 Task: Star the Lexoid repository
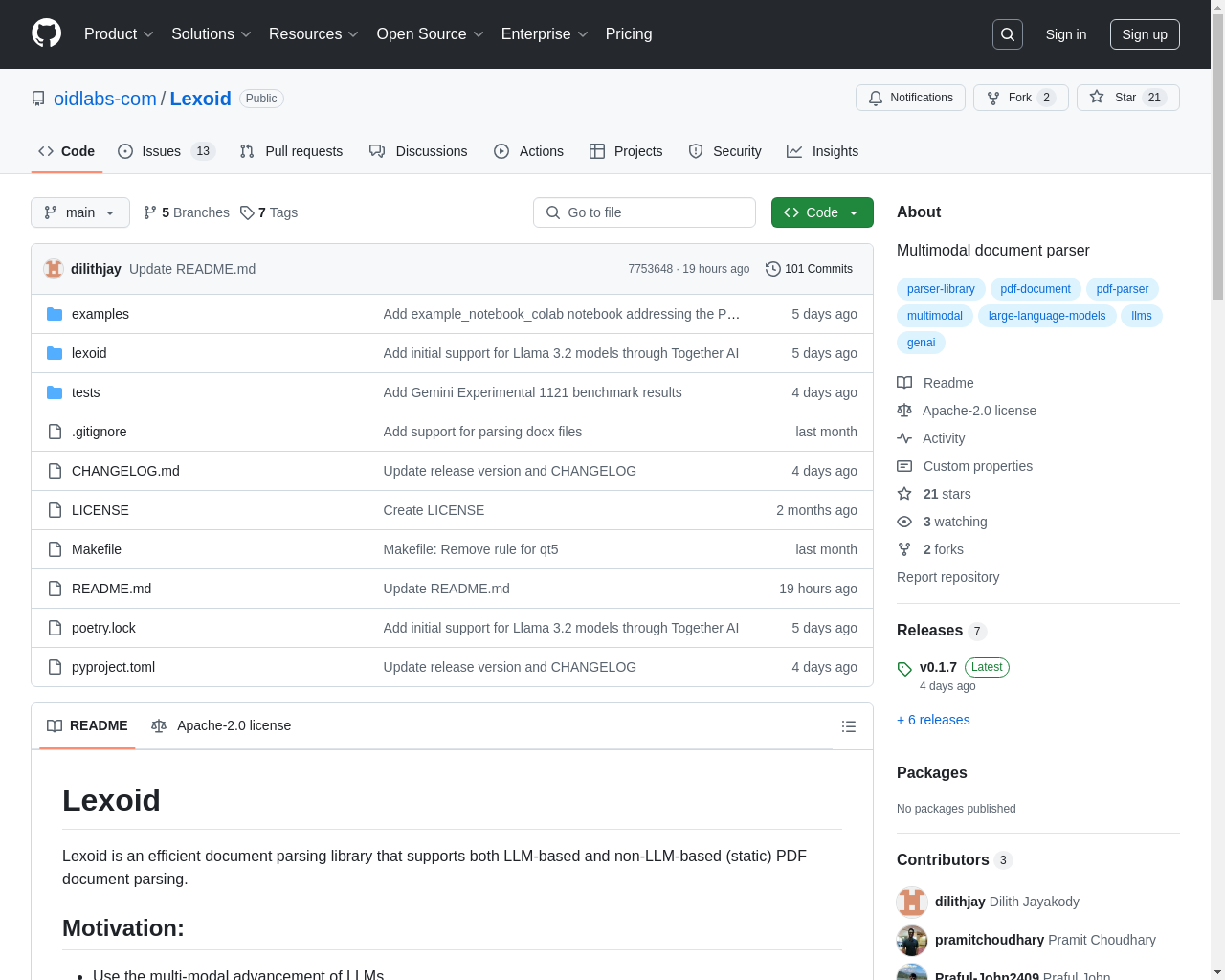click(1127, 98)
